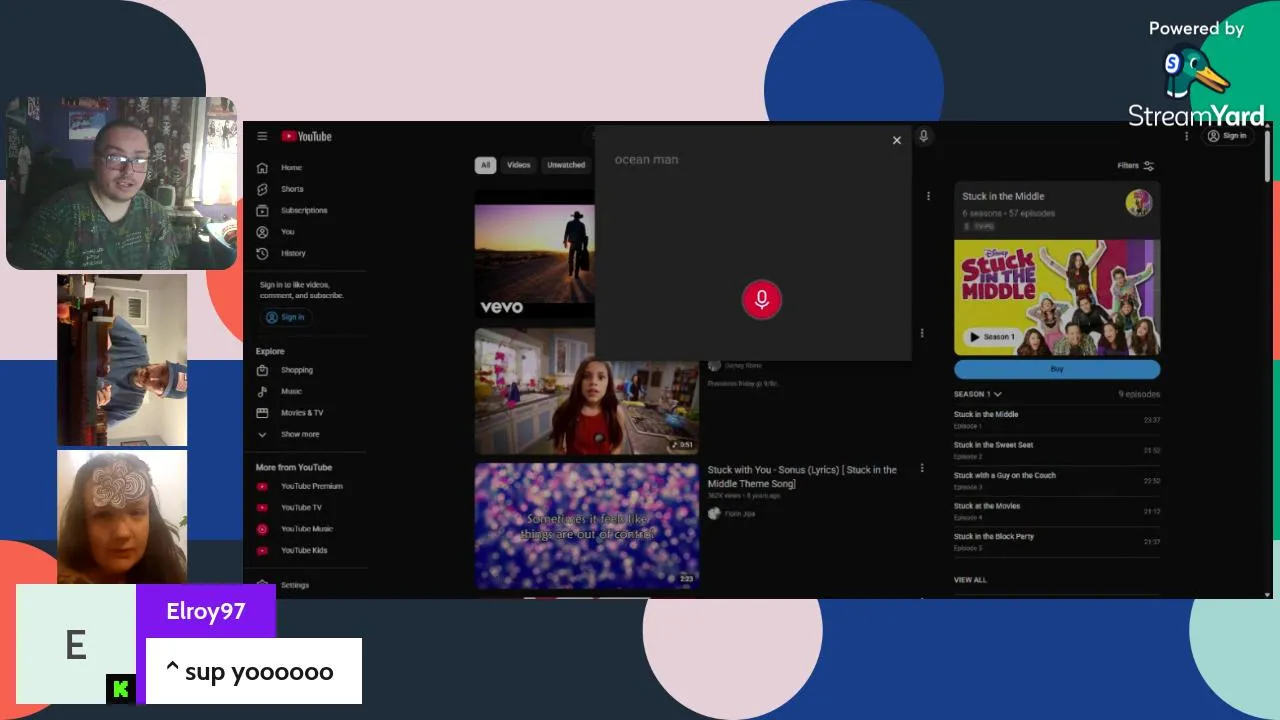Screen dimensions: 1280x720
Task: Click the YouTube logo
Action: coord(306,136)
